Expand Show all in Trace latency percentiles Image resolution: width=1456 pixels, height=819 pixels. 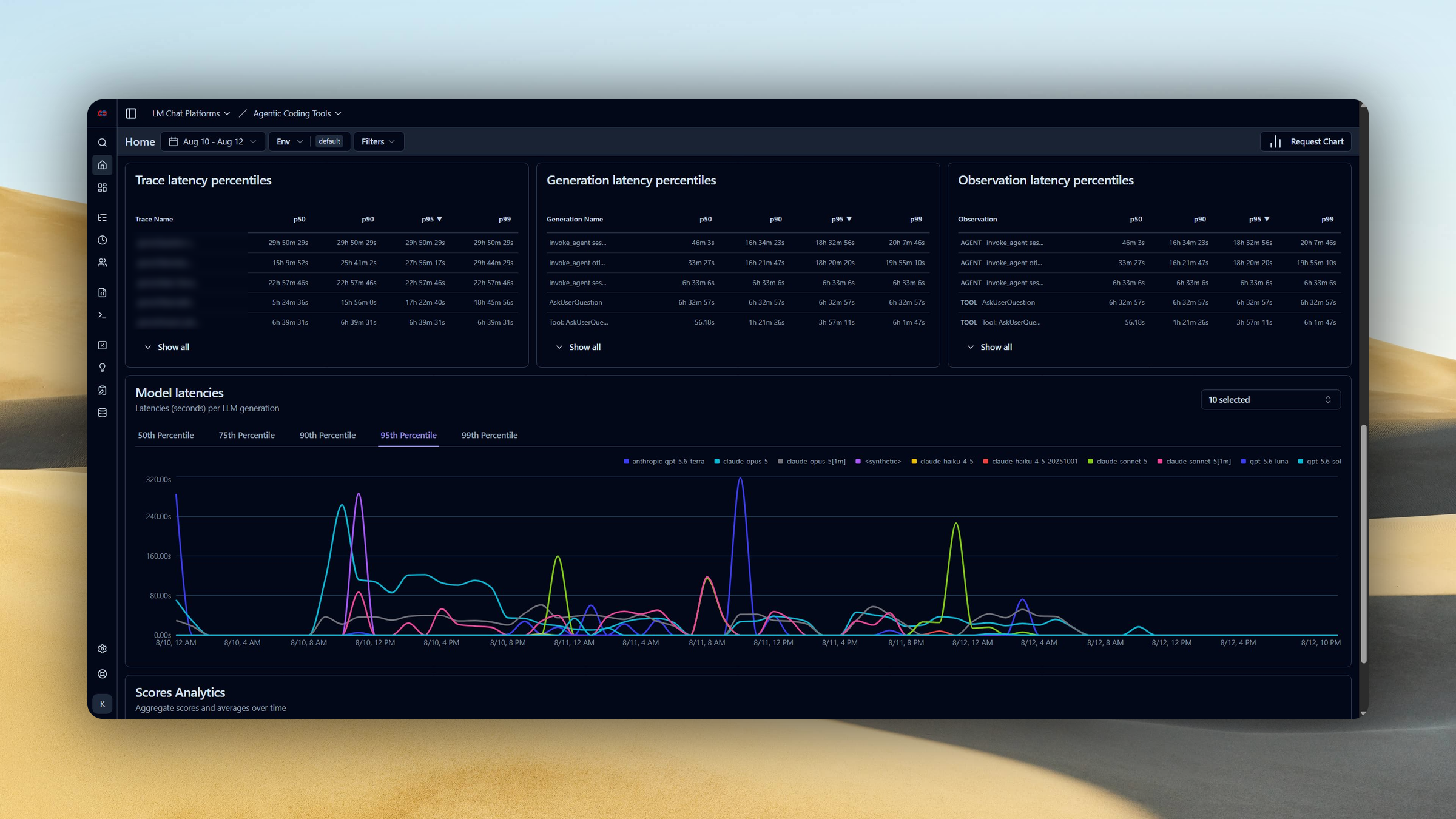[x=167, y=347]
